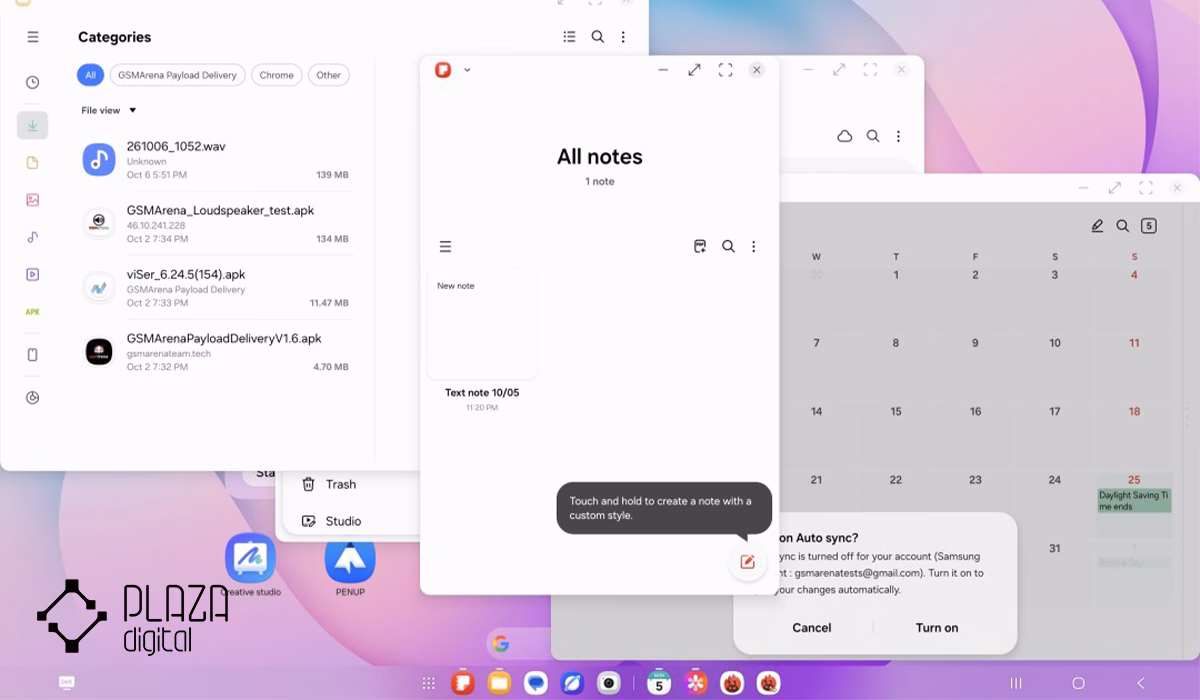
Task: Tap DeX icon at taskbar left
Action: click(x=67, y=683)
